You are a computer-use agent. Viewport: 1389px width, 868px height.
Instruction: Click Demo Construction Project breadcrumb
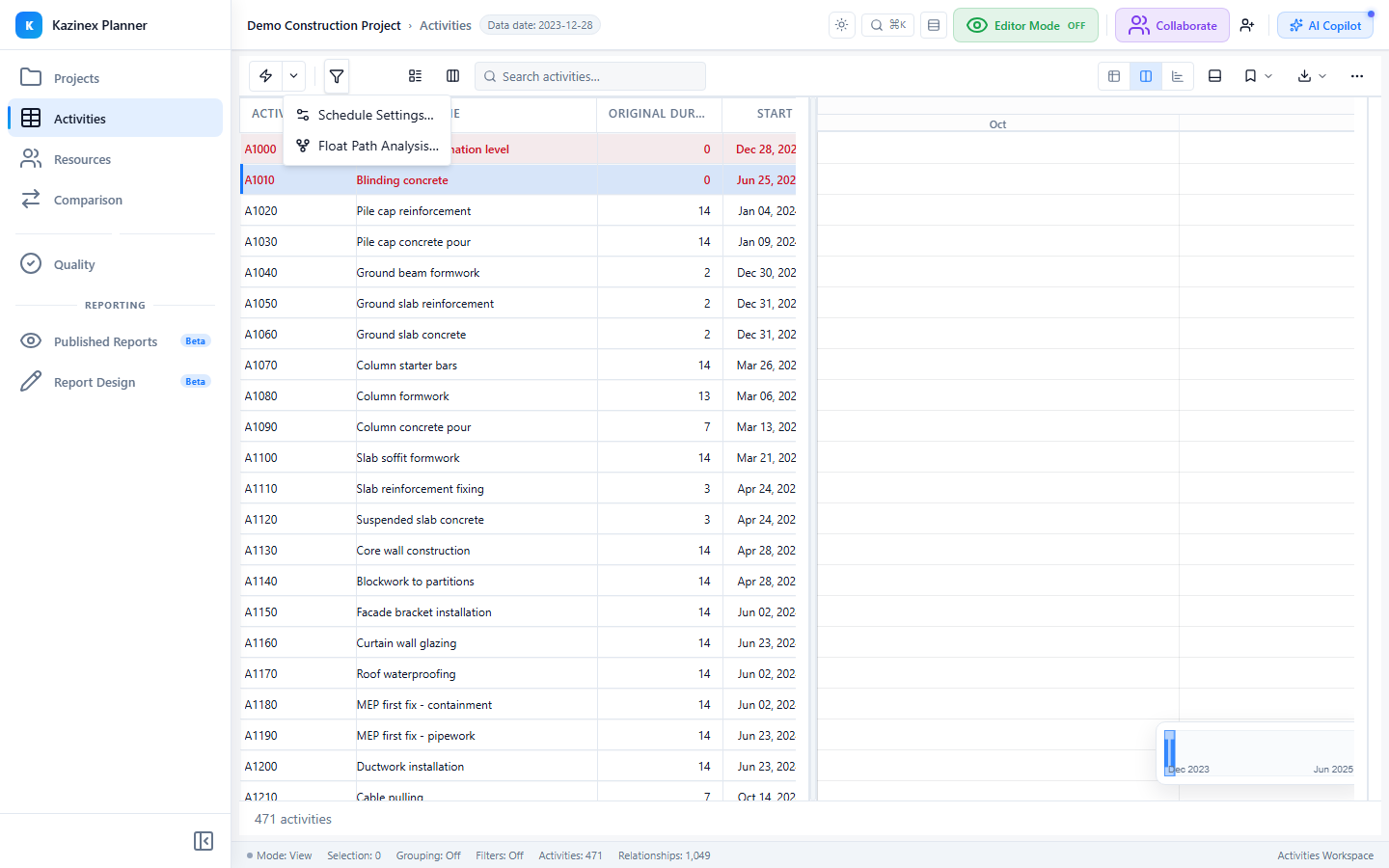coord(323,25)
